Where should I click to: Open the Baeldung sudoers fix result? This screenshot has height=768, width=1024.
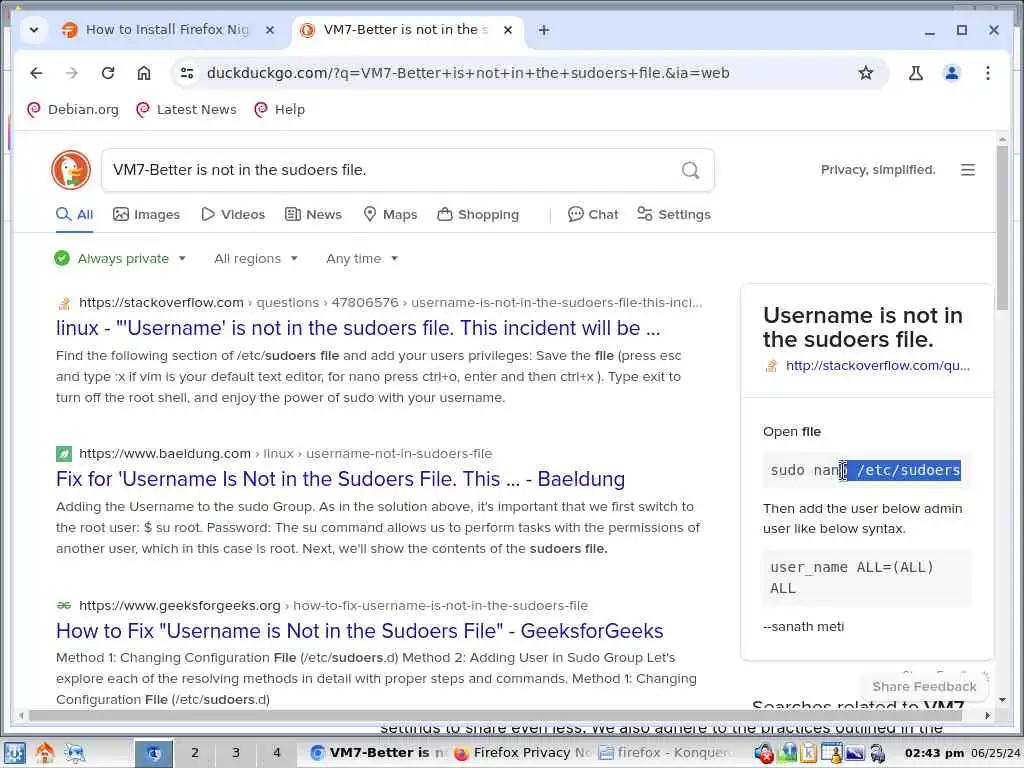340,479
